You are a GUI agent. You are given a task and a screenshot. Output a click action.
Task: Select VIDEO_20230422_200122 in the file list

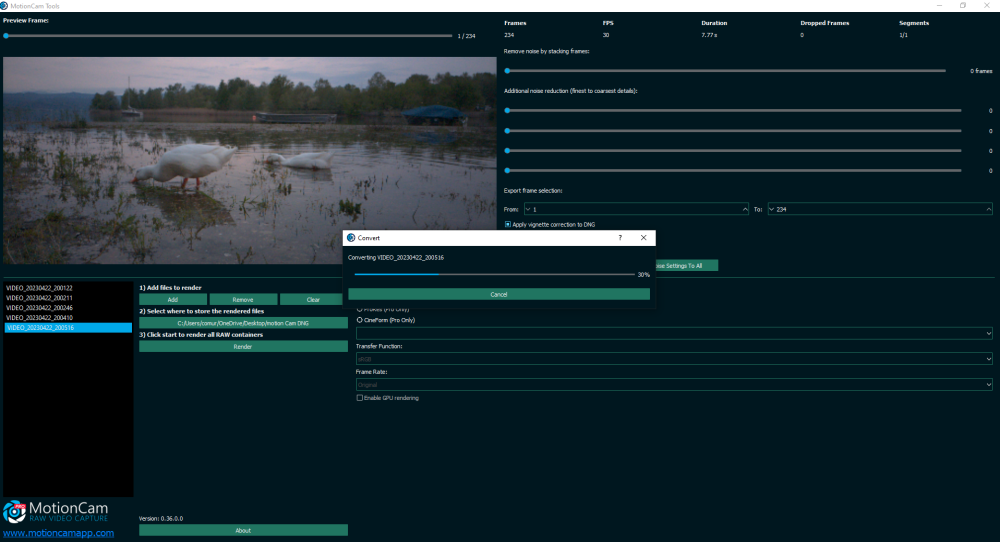(x=40, y=288)
